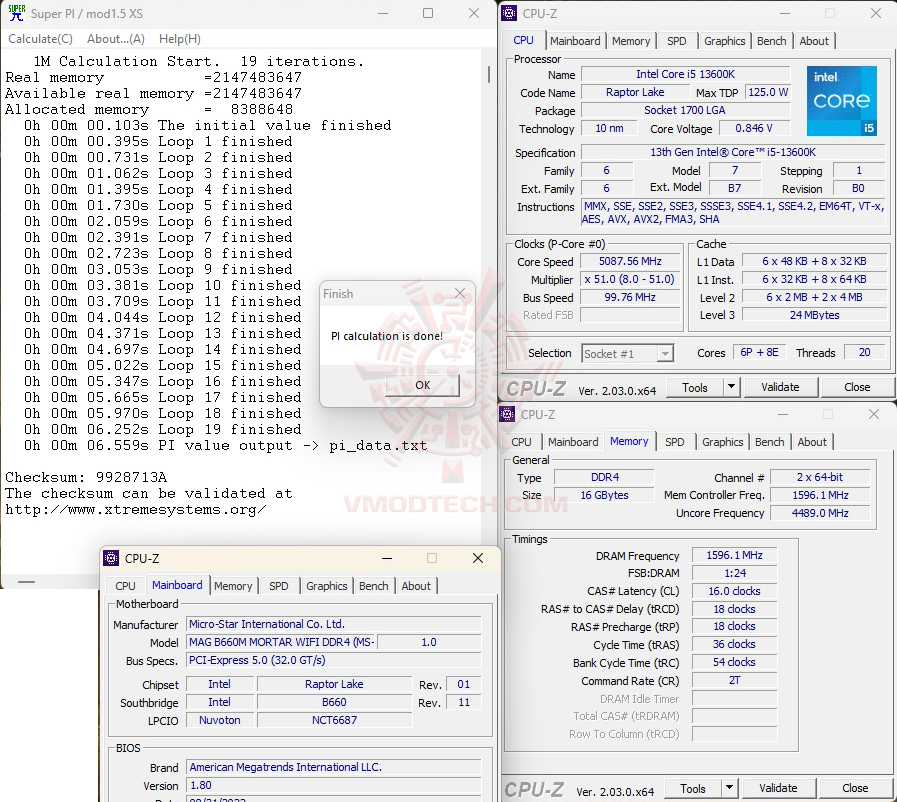Select Graphics tab in Memory CPU-Z window
897x802 pixels.
(723, 442)
